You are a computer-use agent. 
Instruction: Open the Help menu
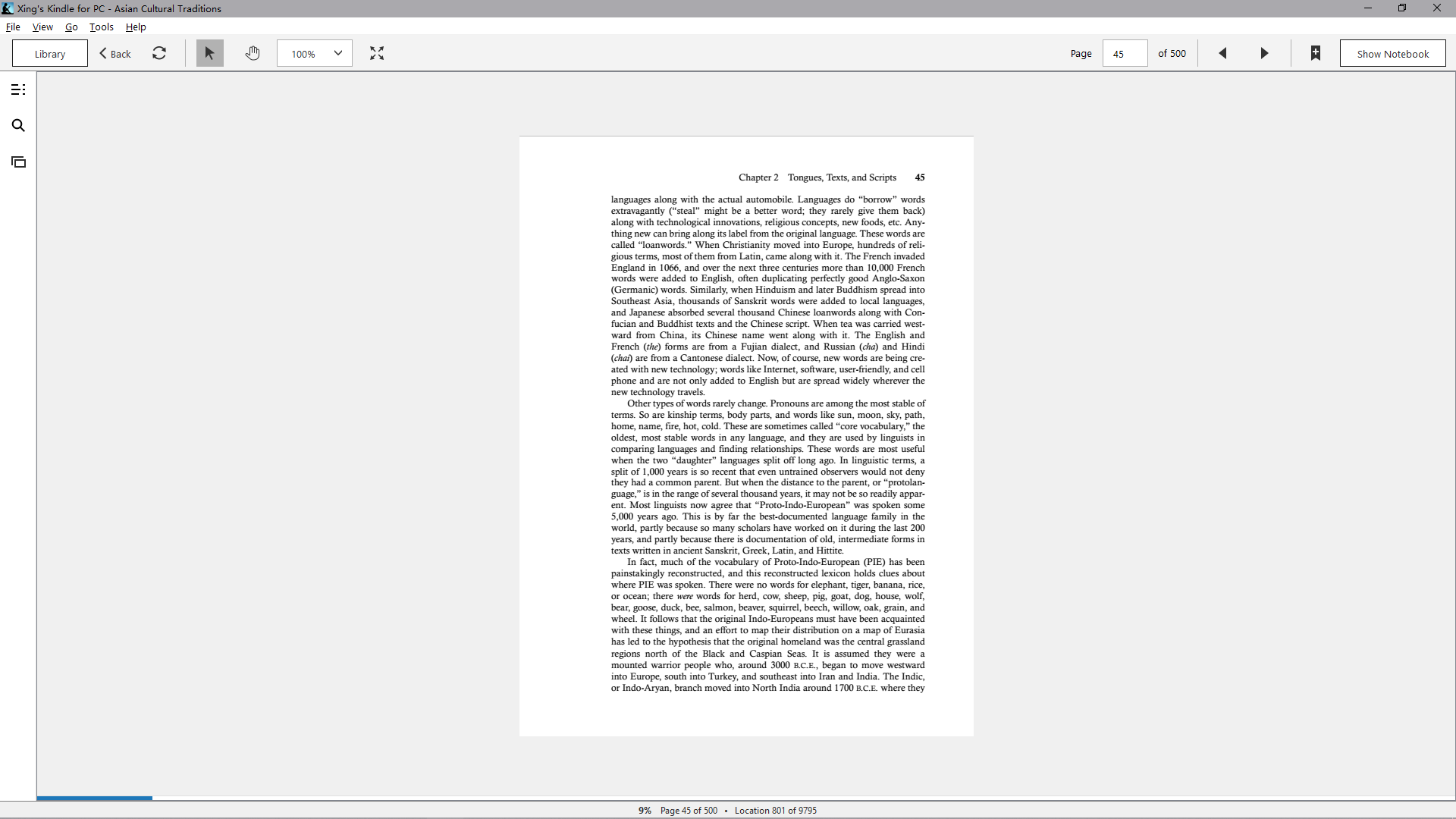(136, 27)
